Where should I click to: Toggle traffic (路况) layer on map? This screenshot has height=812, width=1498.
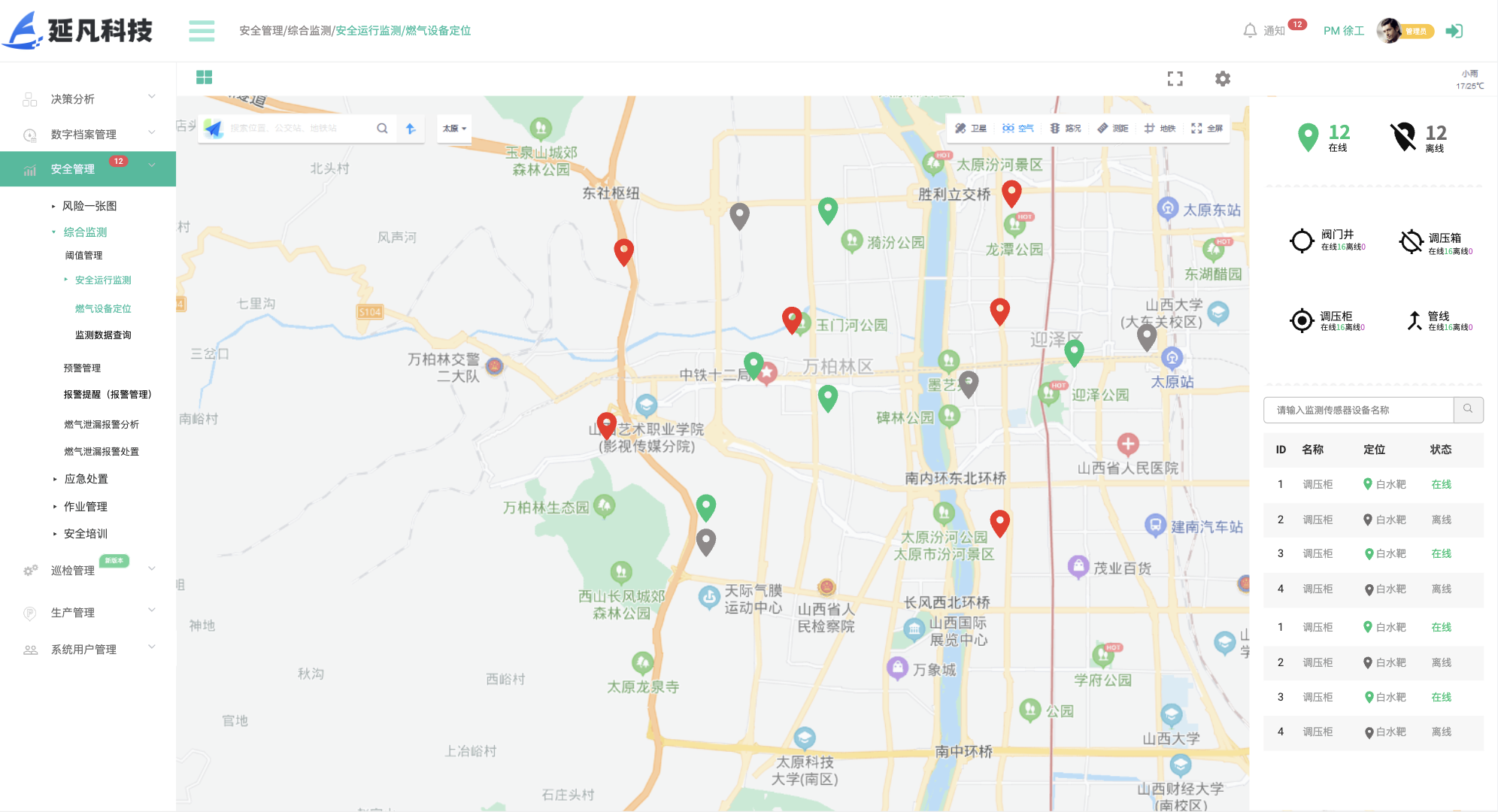point(1066,129)
